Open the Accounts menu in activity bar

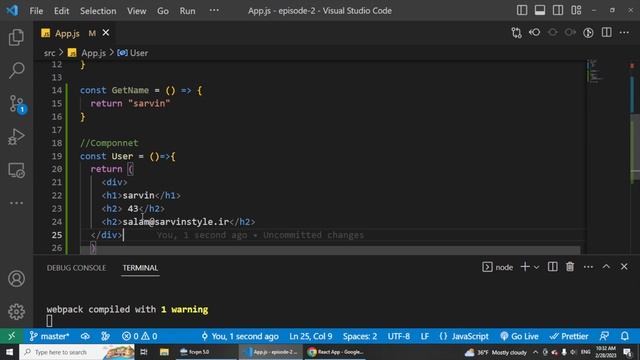tap(16, 279)
